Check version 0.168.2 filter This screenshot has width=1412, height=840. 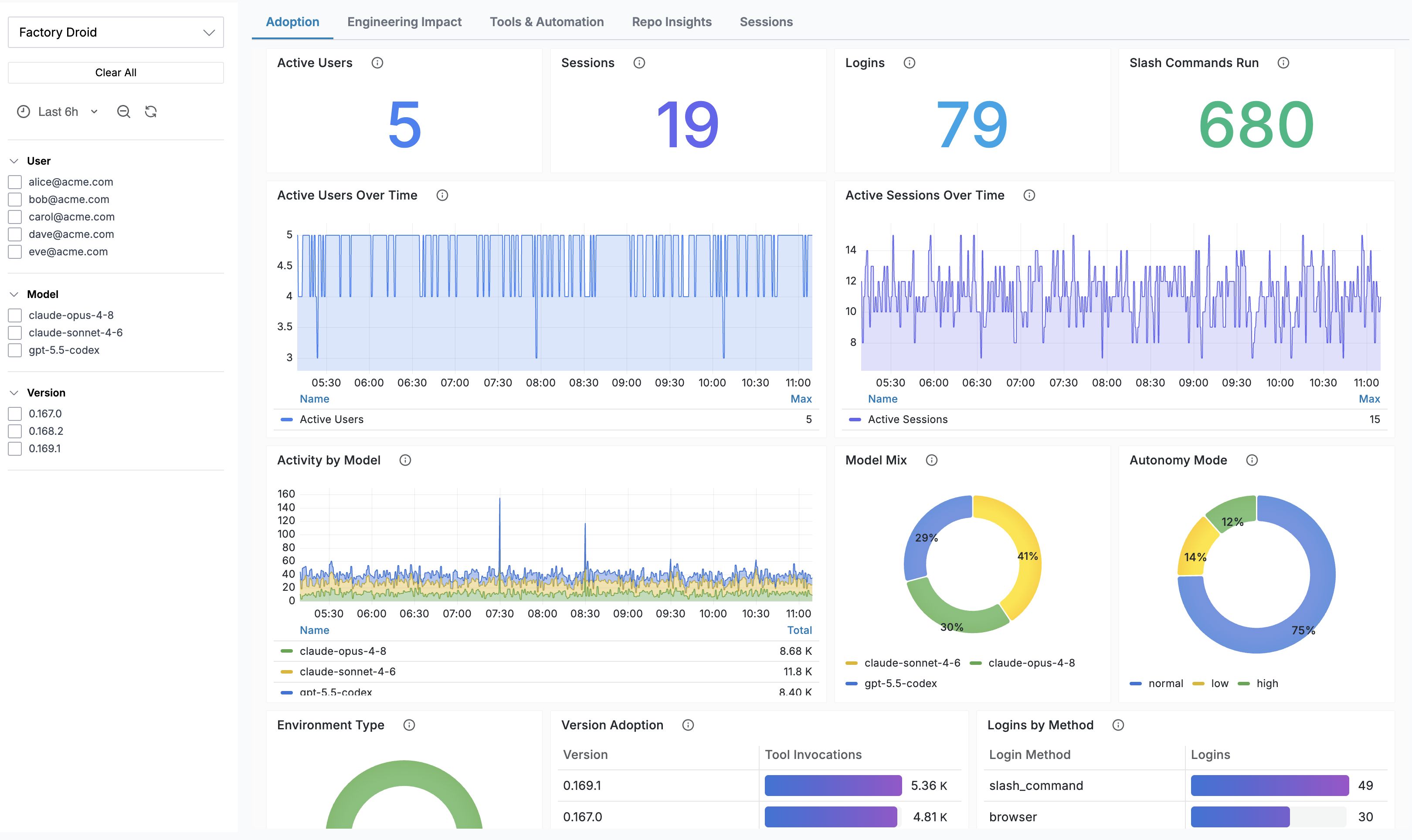pyautogui.click(x=15, y=431)
